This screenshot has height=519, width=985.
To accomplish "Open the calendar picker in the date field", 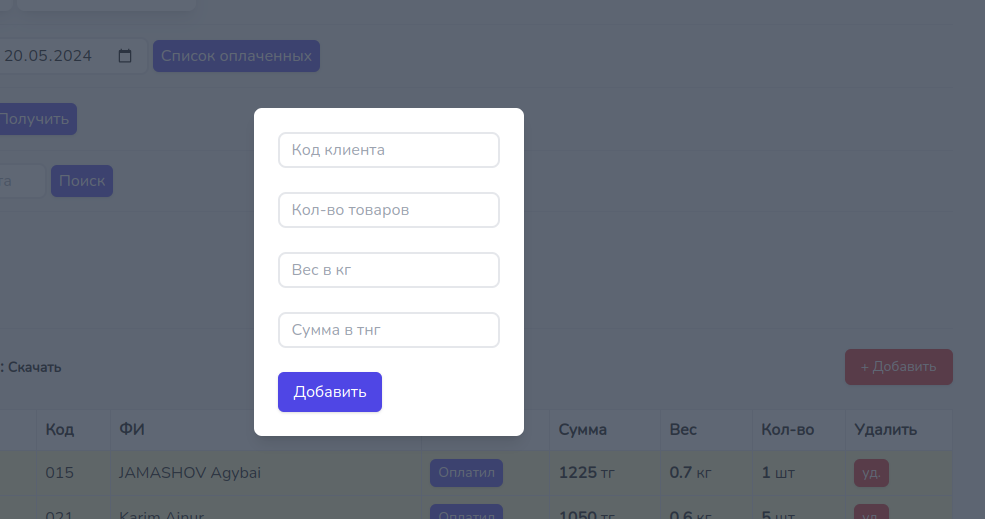I will click(125, 56).
